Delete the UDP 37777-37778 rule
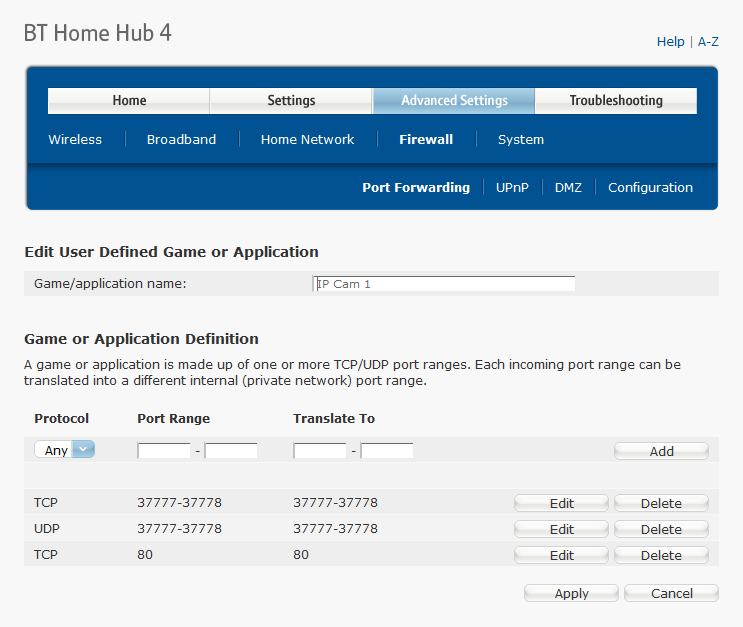 (x=661, y=529)
